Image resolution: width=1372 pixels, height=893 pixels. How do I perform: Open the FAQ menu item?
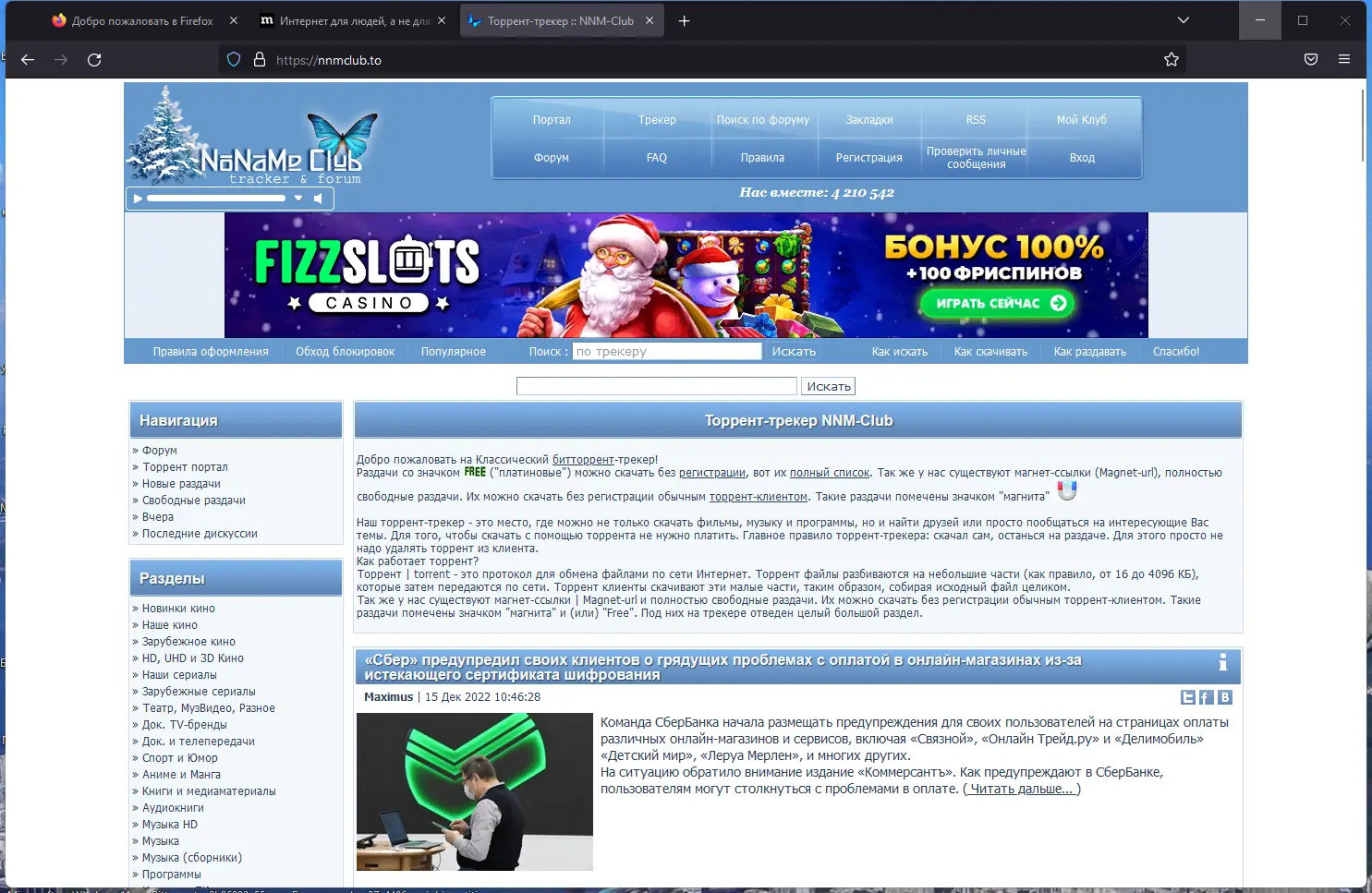(657, 158)
